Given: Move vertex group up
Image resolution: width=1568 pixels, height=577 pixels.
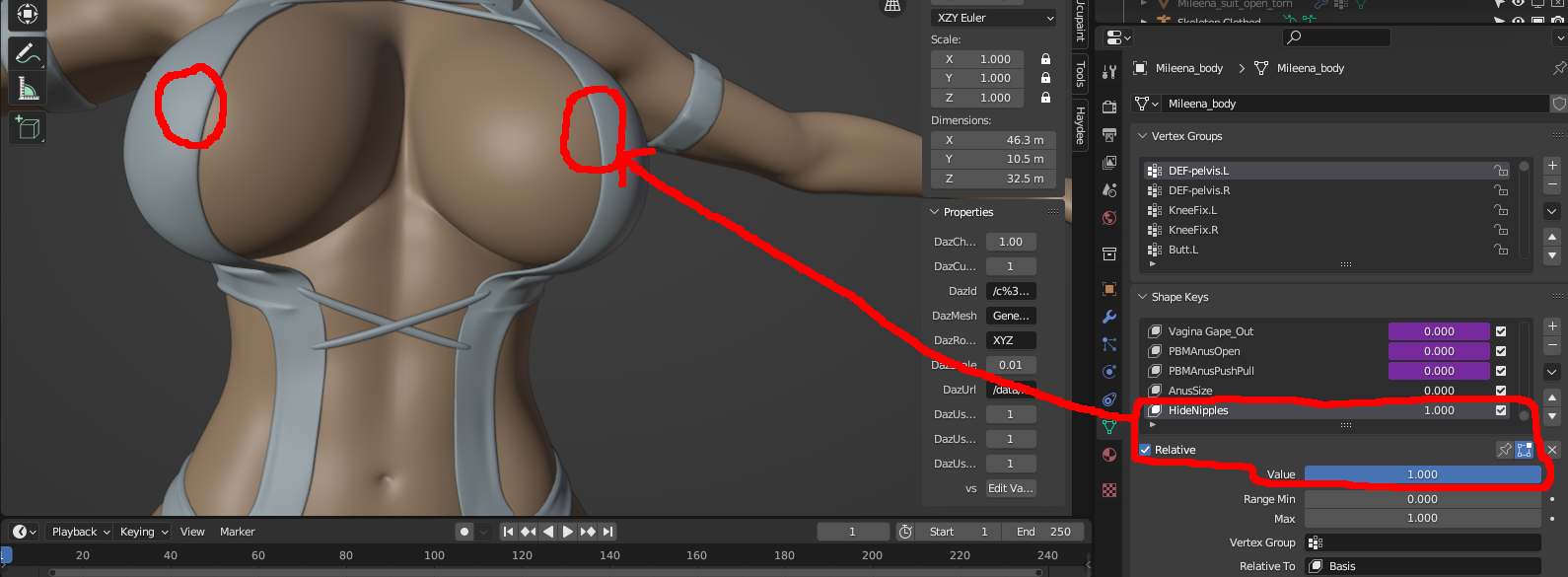Looking at the screenshot, I should click(1552, 237).
